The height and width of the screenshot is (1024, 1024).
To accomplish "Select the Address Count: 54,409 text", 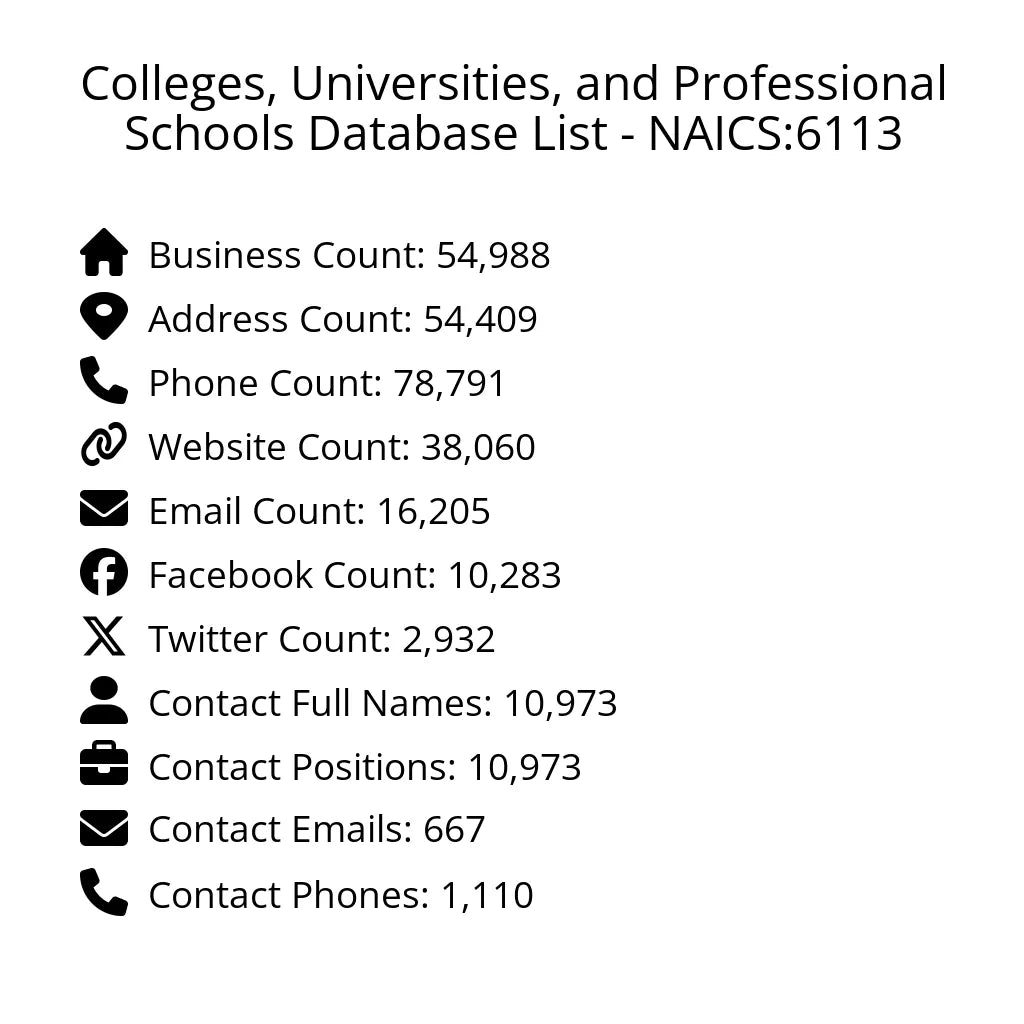I will click(343, 320).
